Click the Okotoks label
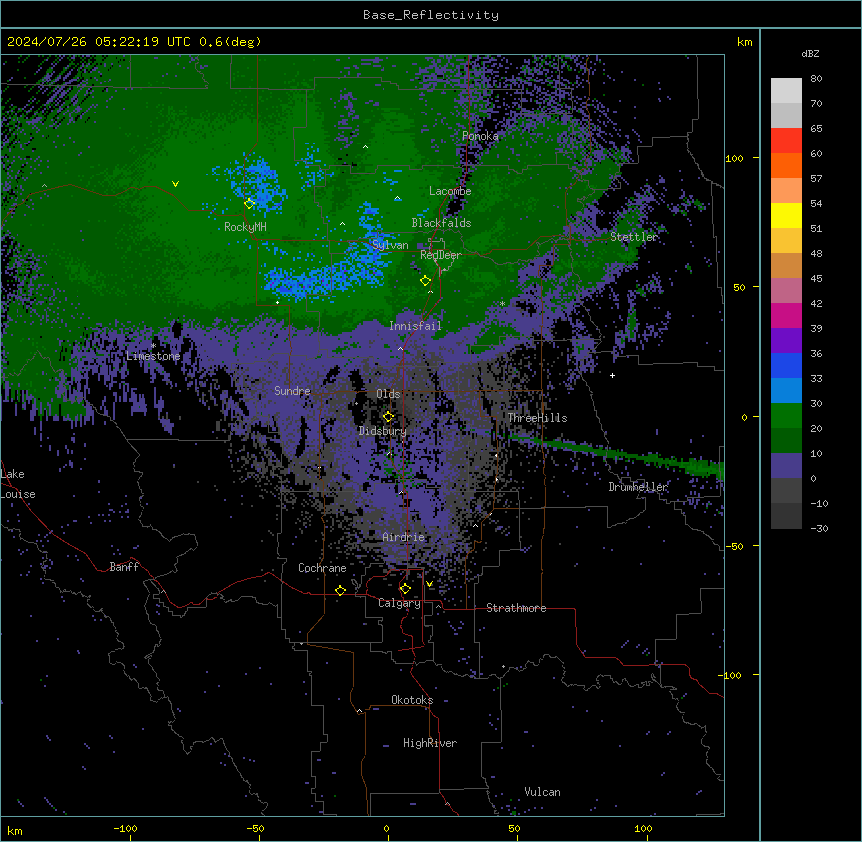The image size is (862, 842). click(x=412, y=700)
